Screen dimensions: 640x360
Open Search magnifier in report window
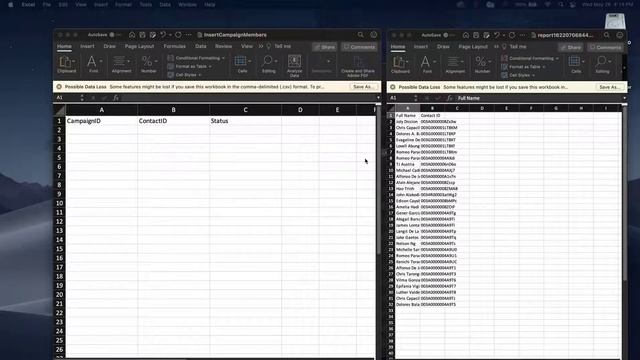(x=607, y=36)
